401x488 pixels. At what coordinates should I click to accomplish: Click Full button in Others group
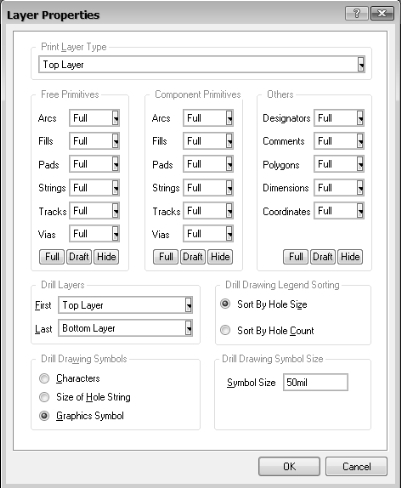[x=296, y=257]
